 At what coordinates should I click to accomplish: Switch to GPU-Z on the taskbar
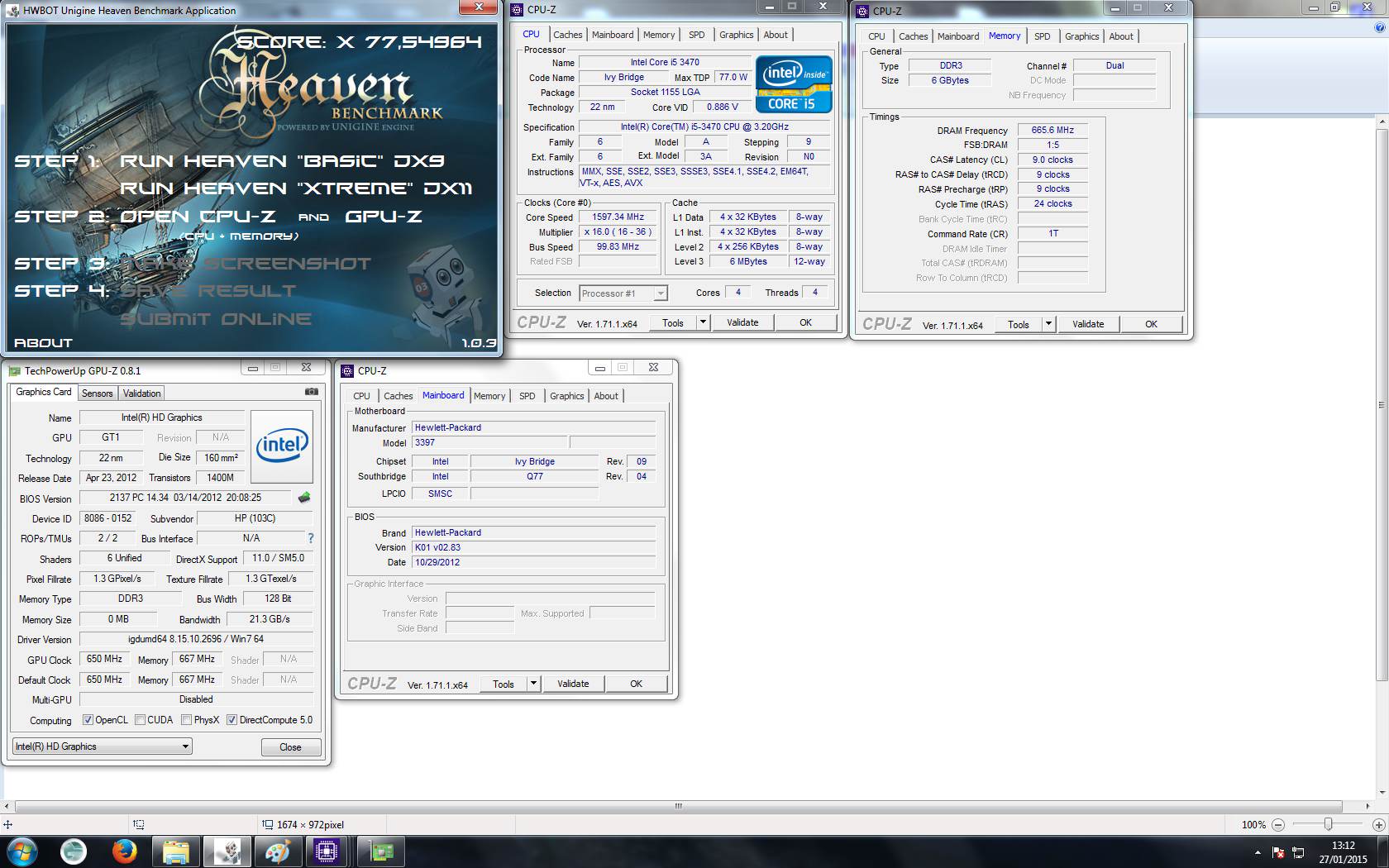pyautogui.click(x=379, y=851)
